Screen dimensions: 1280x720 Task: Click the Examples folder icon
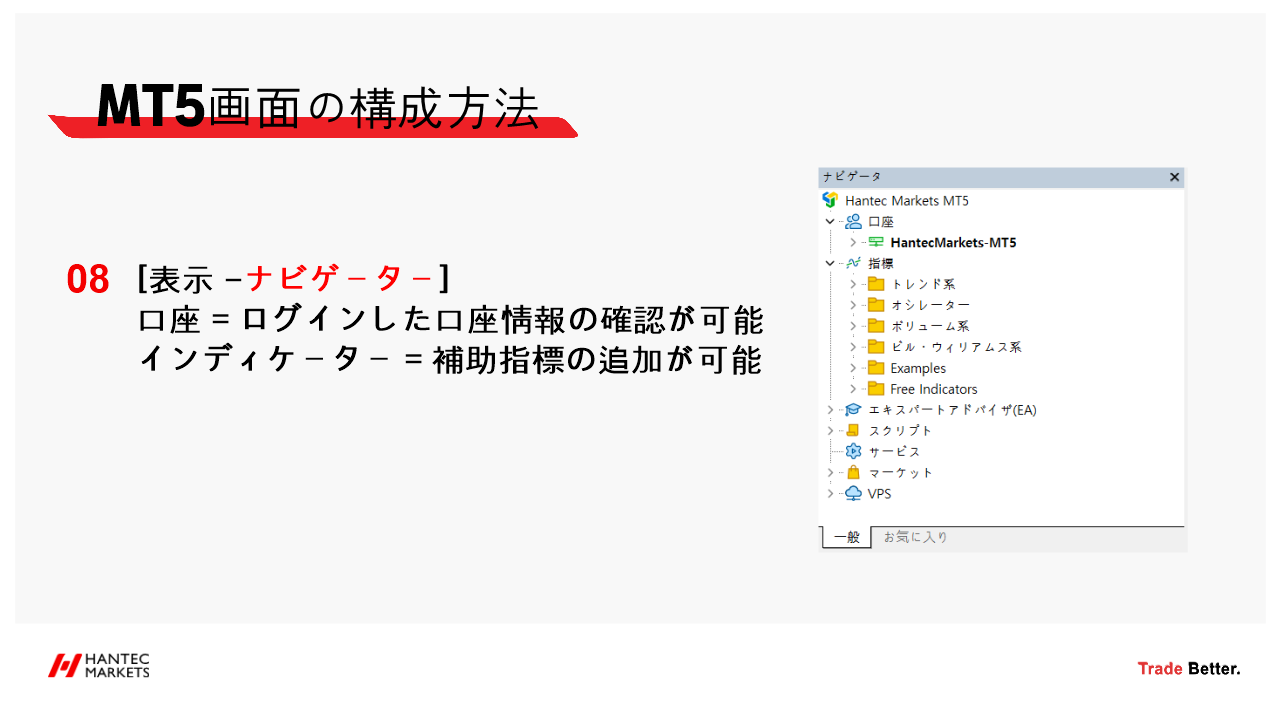(x=876, y=367)
